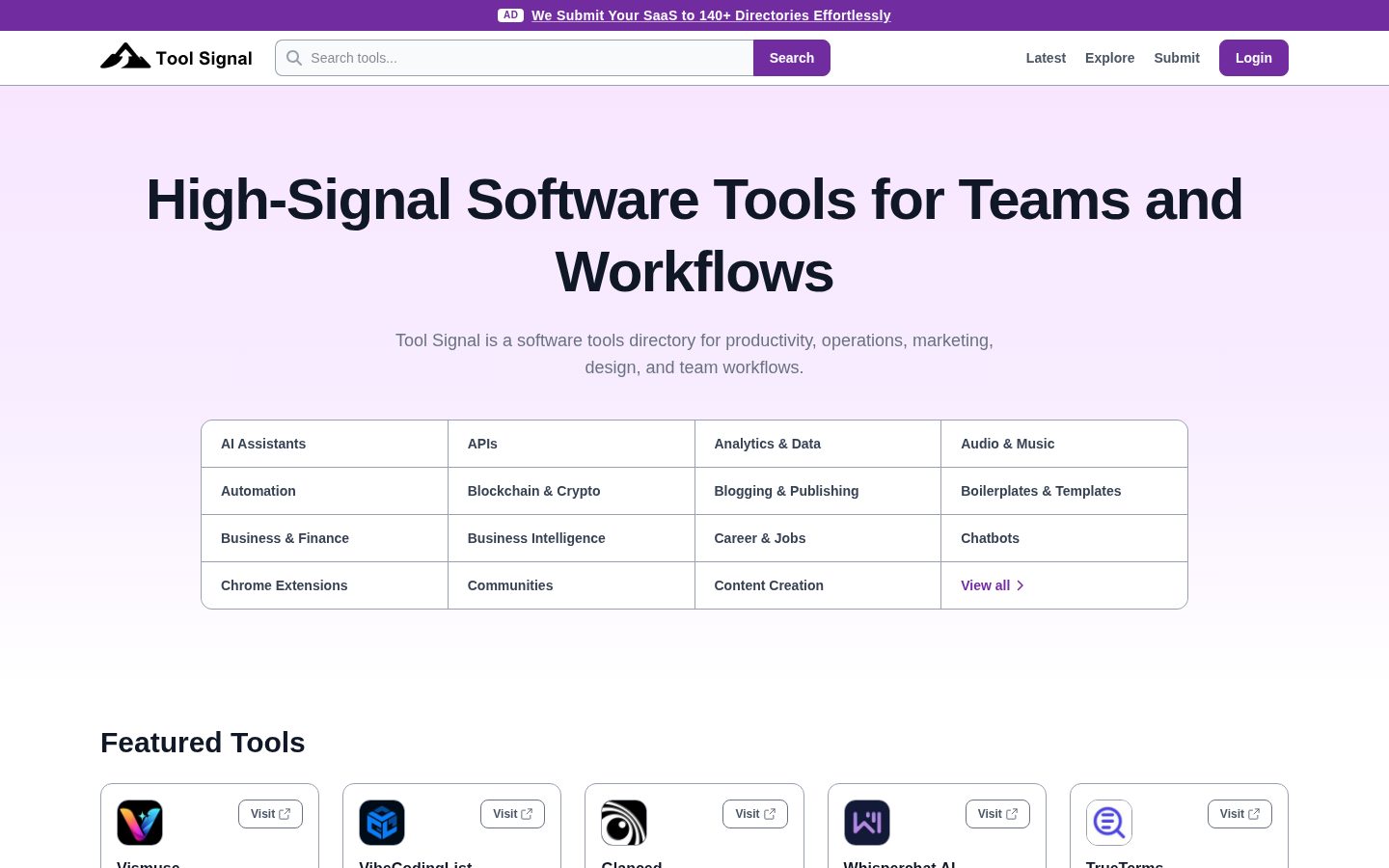Select the Analytics & Data category

pyautogui.click(x=818, y=444)
